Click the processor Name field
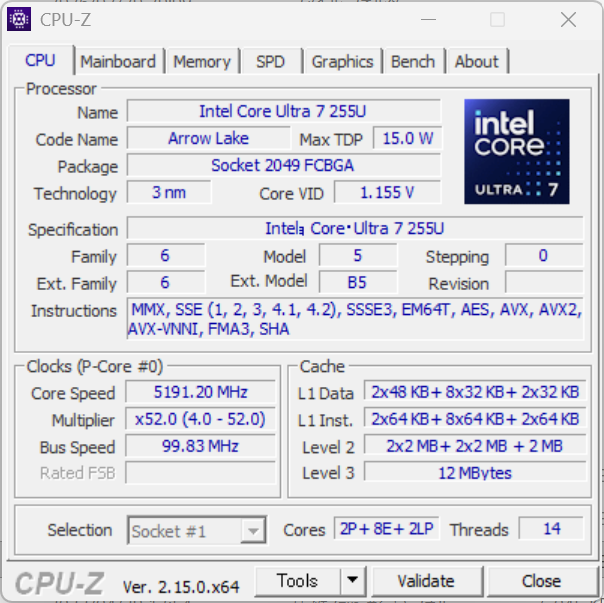The height and width of the screenshot is (603, 604). pyautogui.click(x=284, y=112)
